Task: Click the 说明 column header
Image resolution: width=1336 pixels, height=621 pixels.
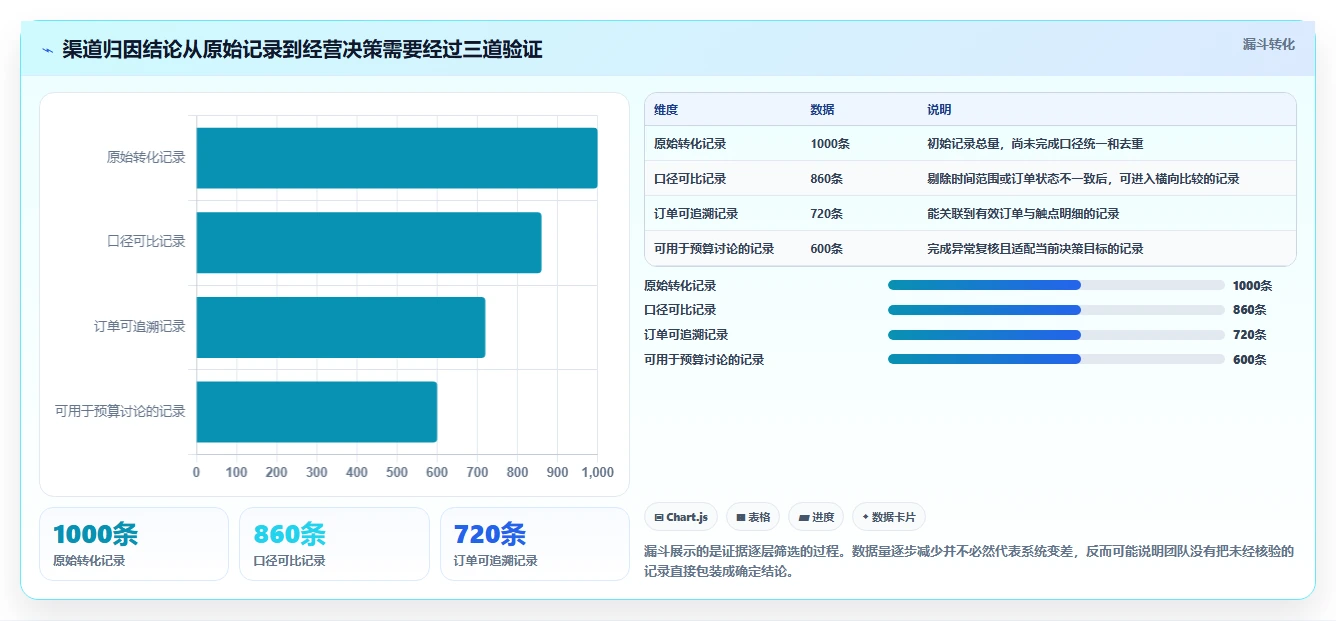Action: pyautogui.click(x=939, y=110)
